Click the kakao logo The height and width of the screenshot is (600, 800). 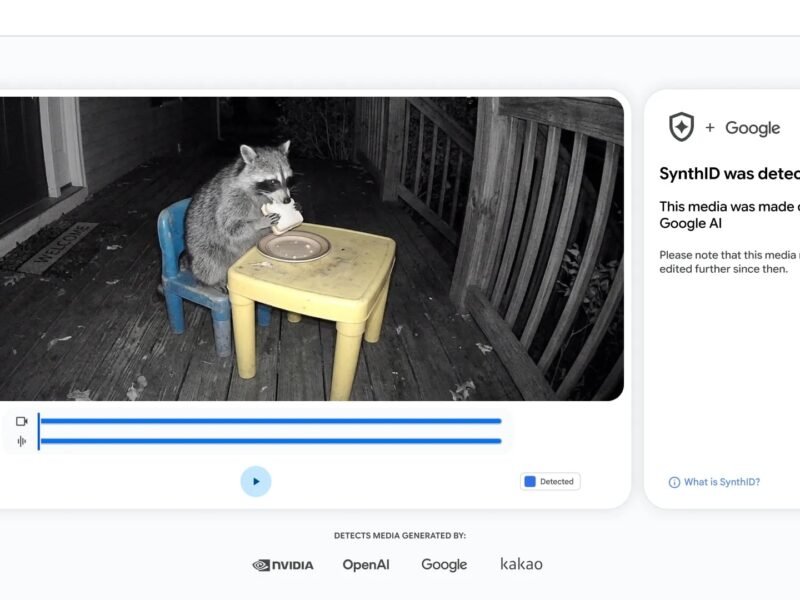pyautogui.click(x=521, y=564)
